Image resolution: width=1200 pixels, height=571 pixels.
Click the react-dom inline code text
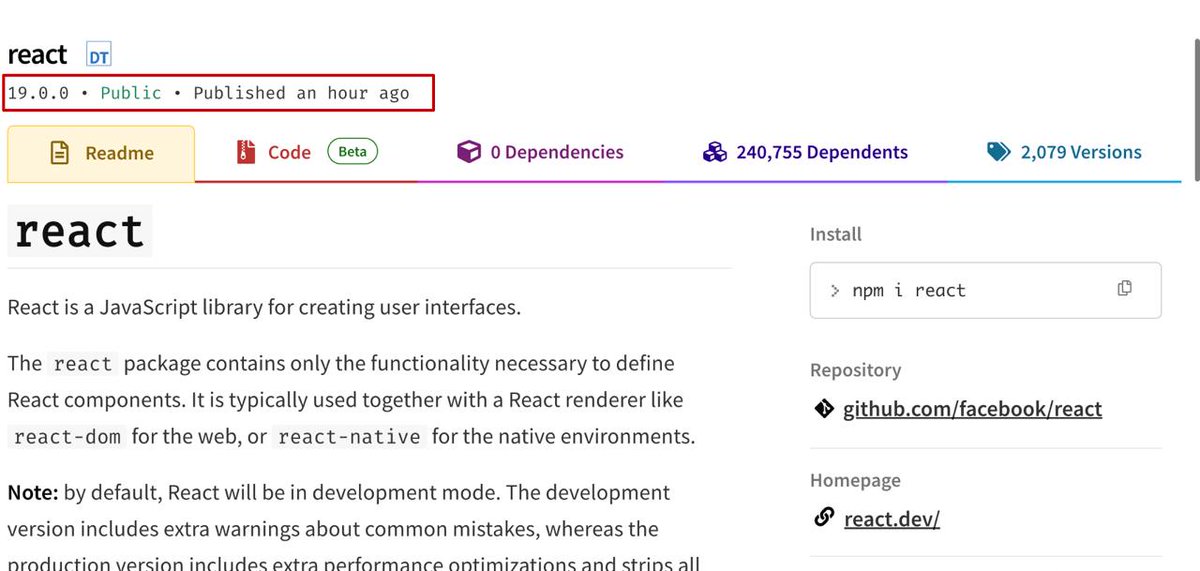[66, 437]
